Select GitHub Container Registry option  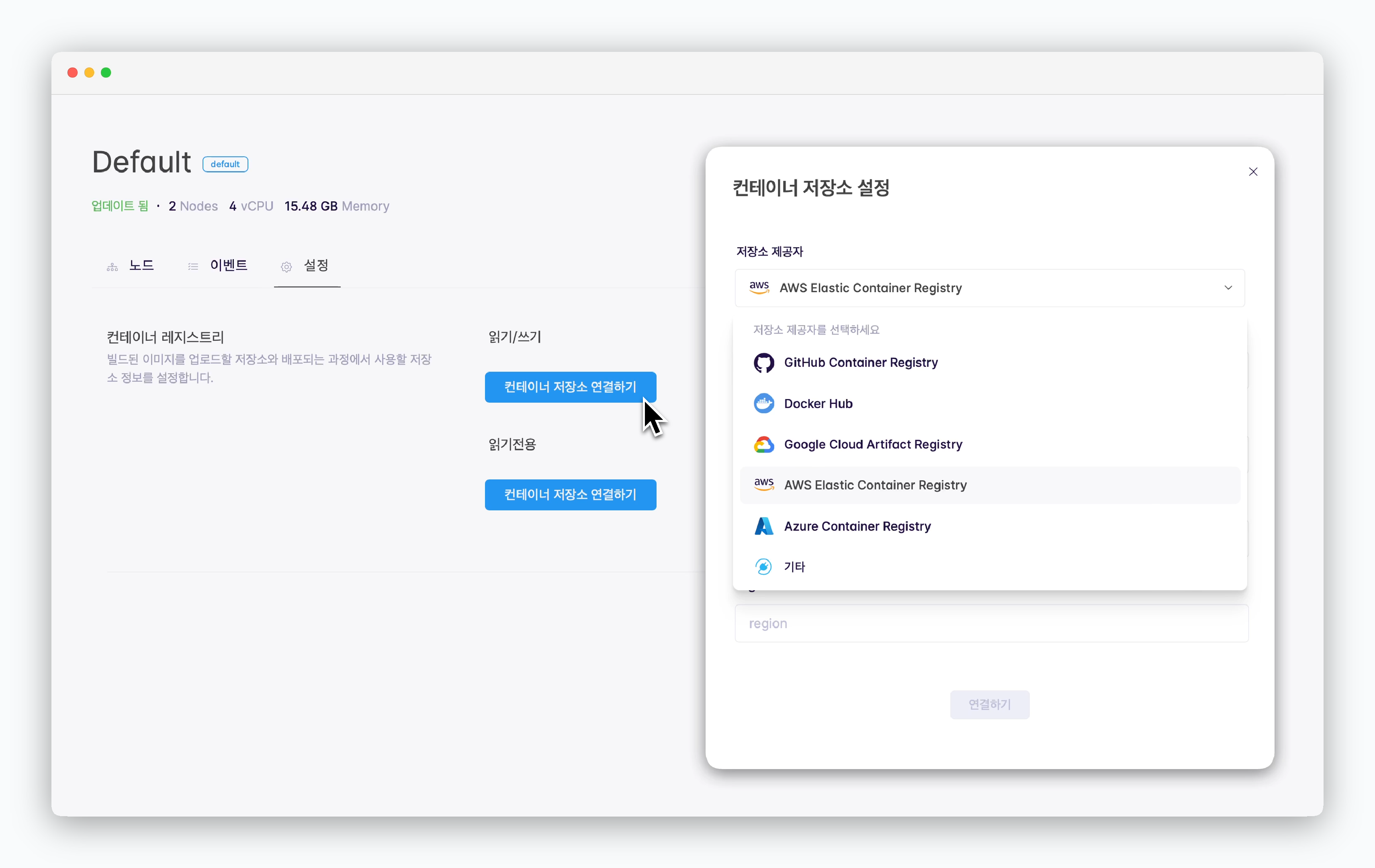[x=990, y=362]
